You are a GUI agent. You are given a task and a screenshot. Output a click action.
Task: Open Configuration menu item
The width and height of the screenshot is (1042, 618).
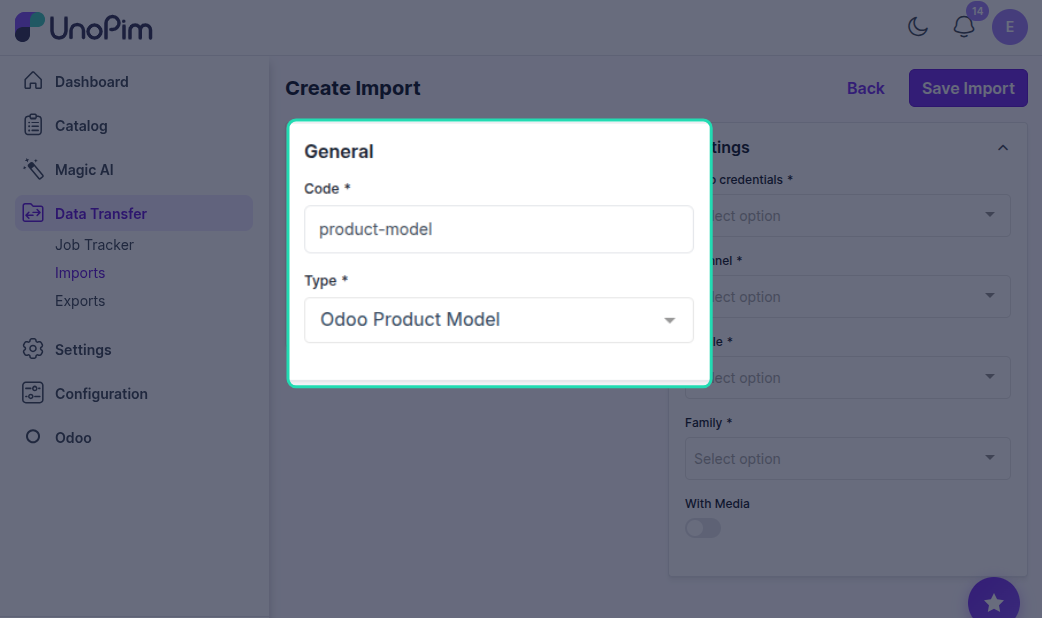(x=101, y=393)
